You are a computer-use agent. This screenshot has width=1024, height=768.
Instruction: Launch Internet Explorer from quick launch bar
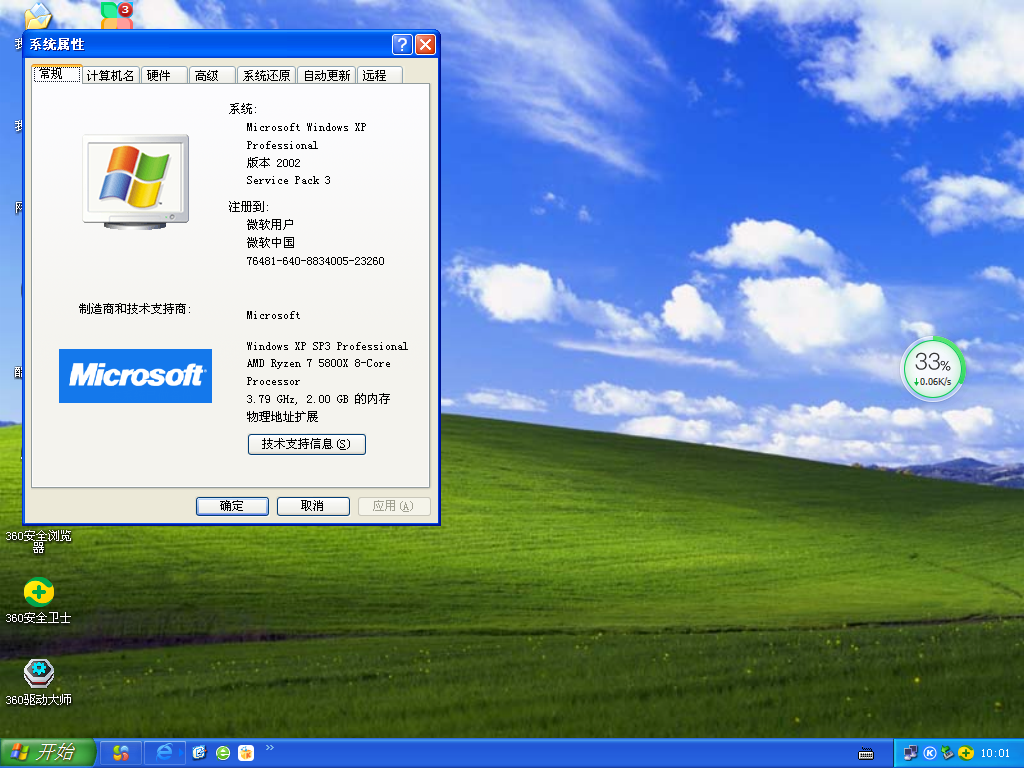164,752
